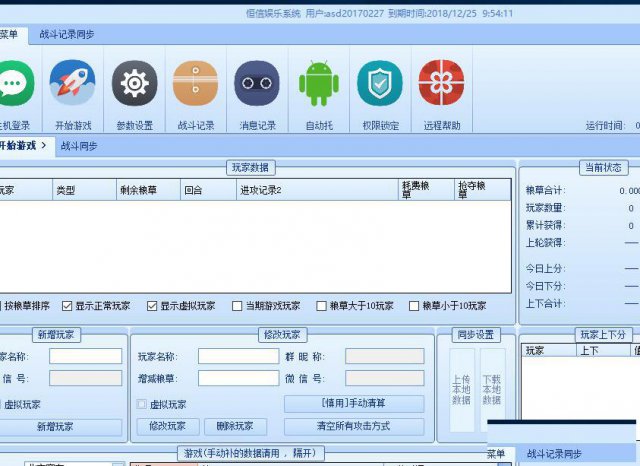Image resolution: width=640 pixels, height=466 pixels.
Task: Sort by 耗费粮草 column header
Action: [x=427, y=190]
